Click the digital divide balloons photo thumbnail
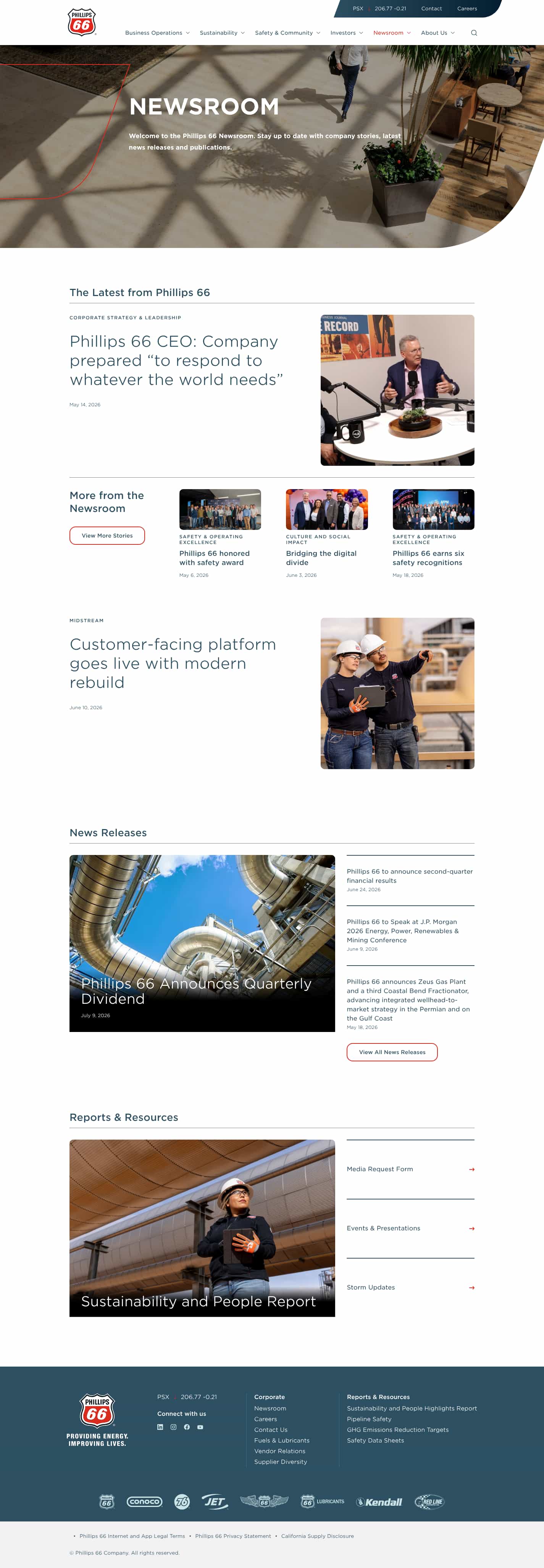The image size is (544, 1568). (x=326, y=509)
